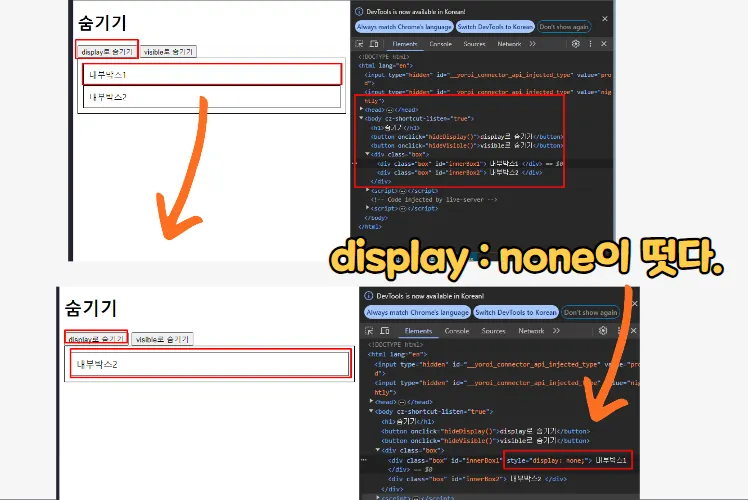The width and height of the screenshot is (748, 500).
Task: Click the 내부박스2 box in top page
Action: pyautogui.click(x=212, y=97)
